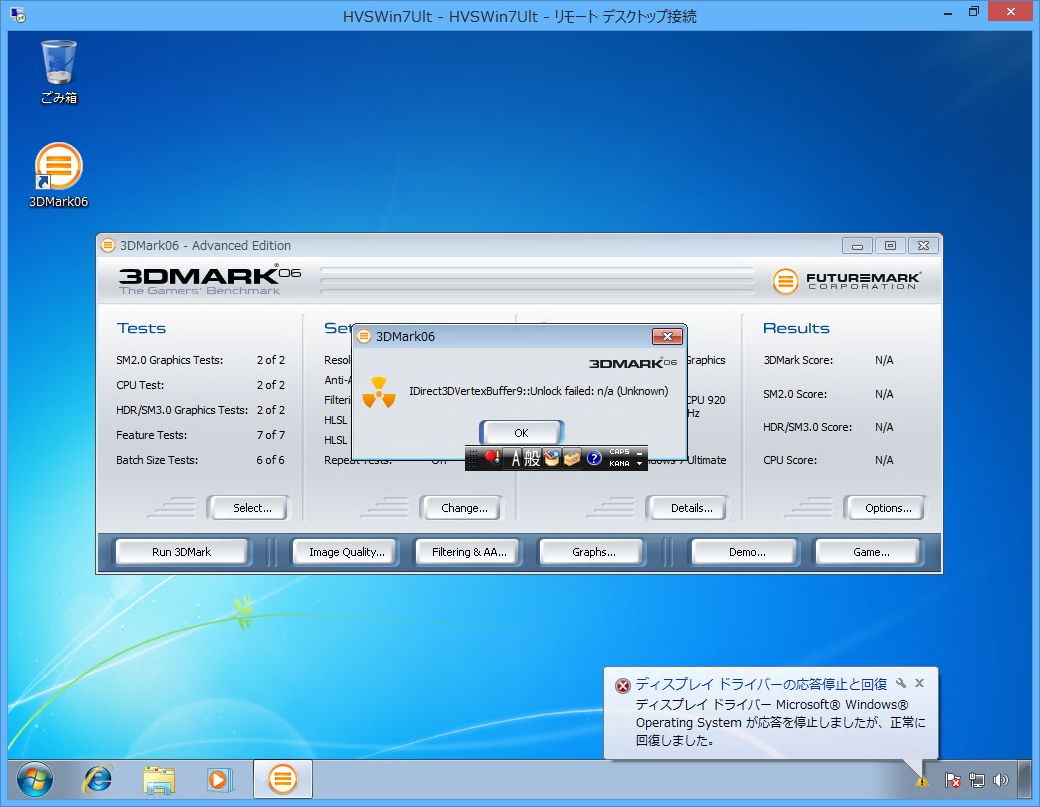Click the Tests section heading
The width and height of the screenshot is (1040, 807).
pyautogui.click(x=141, y=328)
